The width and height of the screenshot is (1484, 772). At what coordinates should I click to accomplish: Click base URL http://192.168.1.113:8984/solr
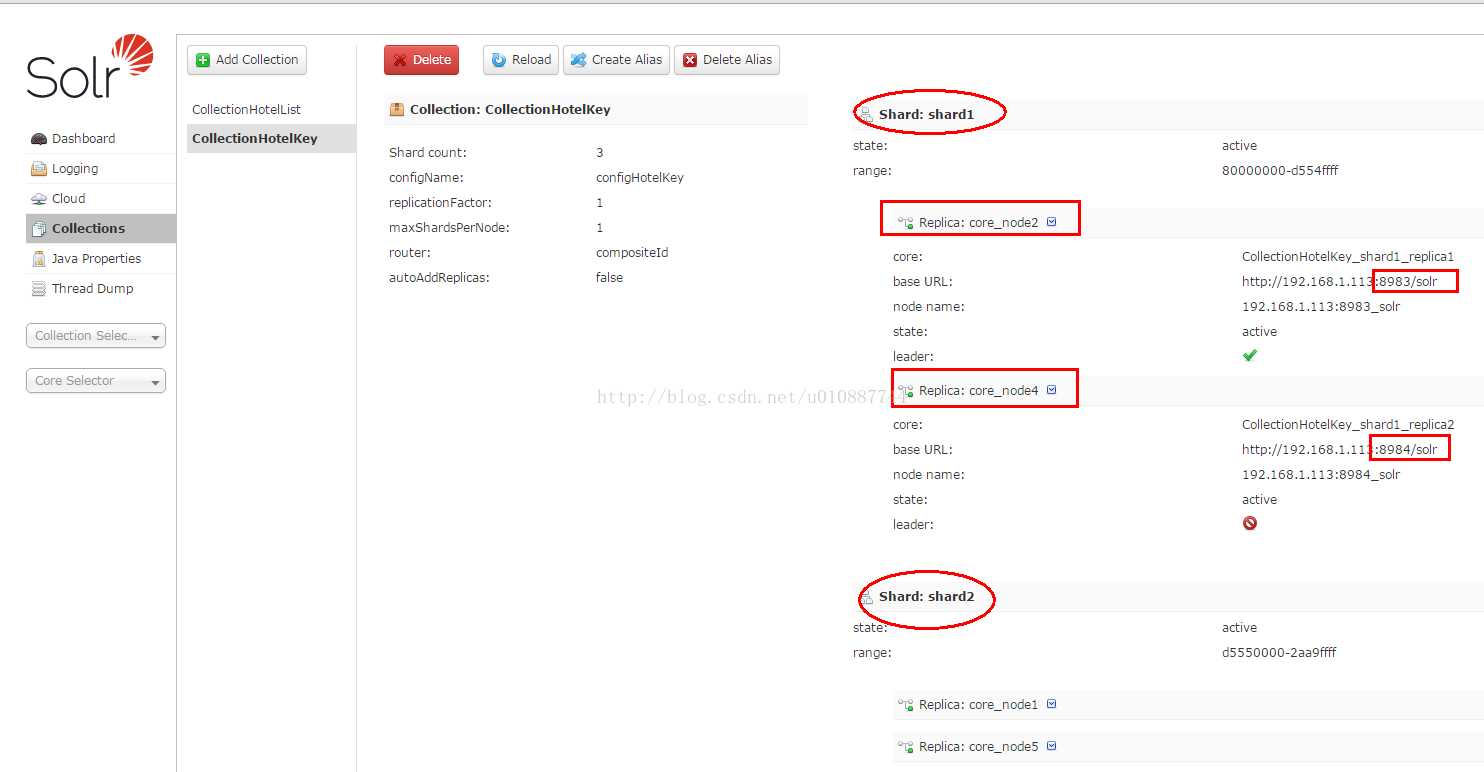pos(1339,450)
